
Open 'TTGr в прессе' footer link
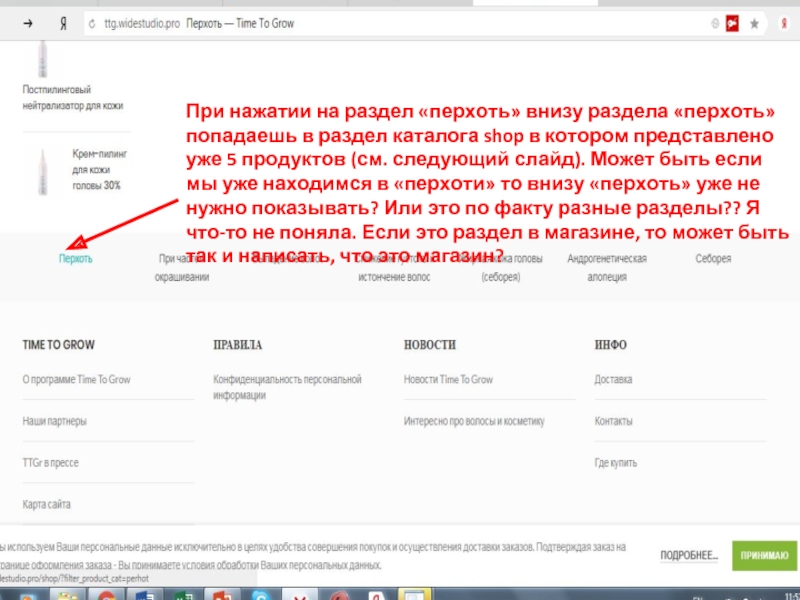click(51, 462)
